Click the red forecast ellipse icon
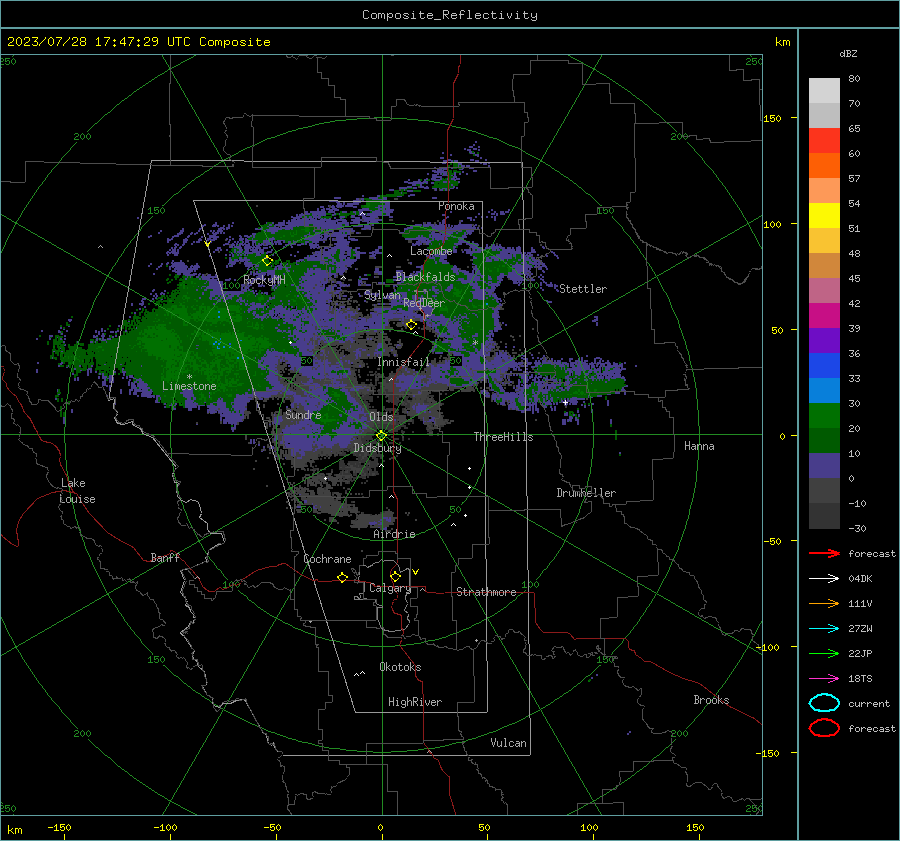Image resolution: width=900 pixels, height=841 pixels. [x=824, y=728]
